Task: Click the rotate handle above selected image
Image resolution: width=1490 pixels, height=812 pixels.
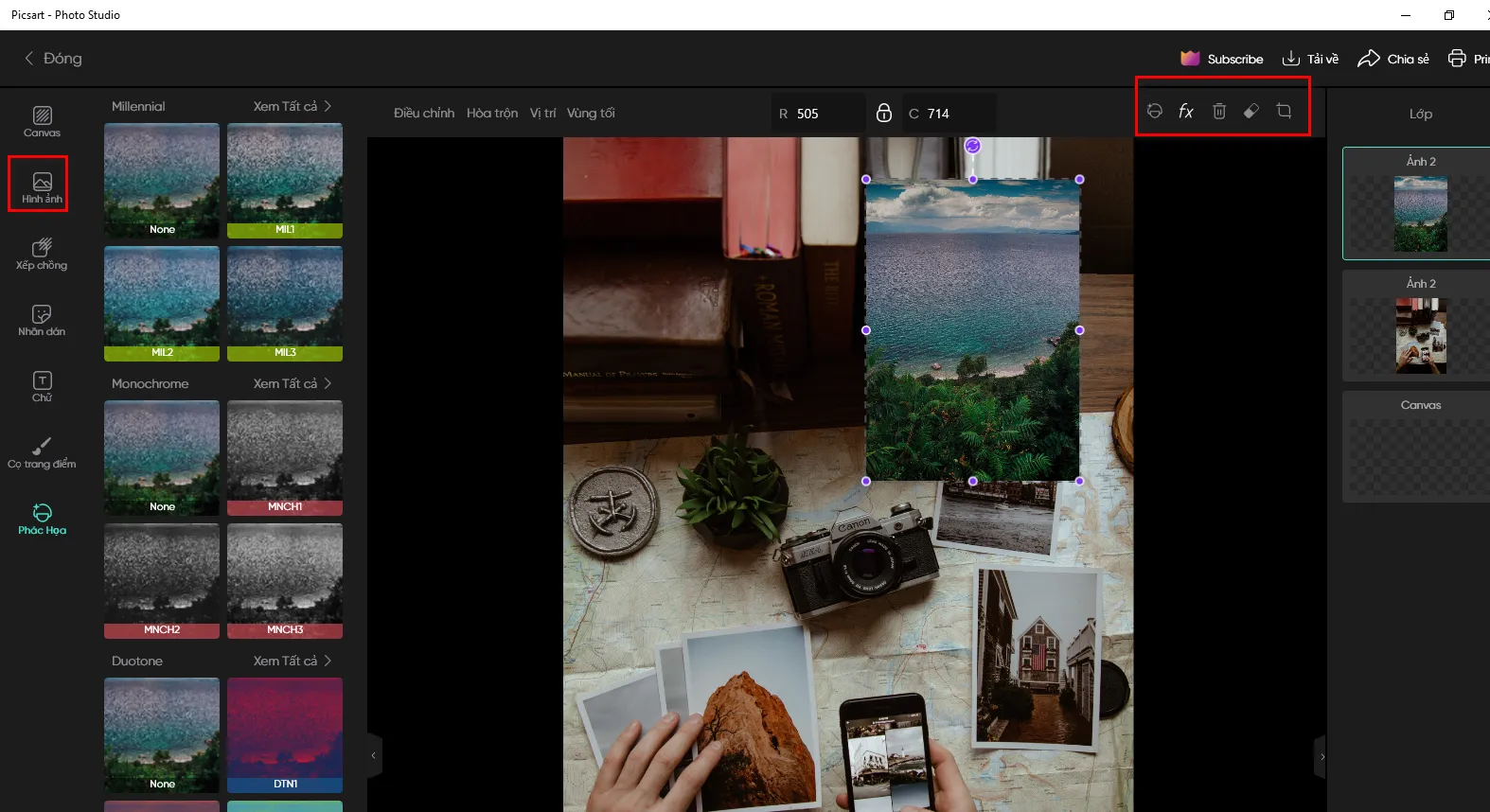Action: point(972,146)
